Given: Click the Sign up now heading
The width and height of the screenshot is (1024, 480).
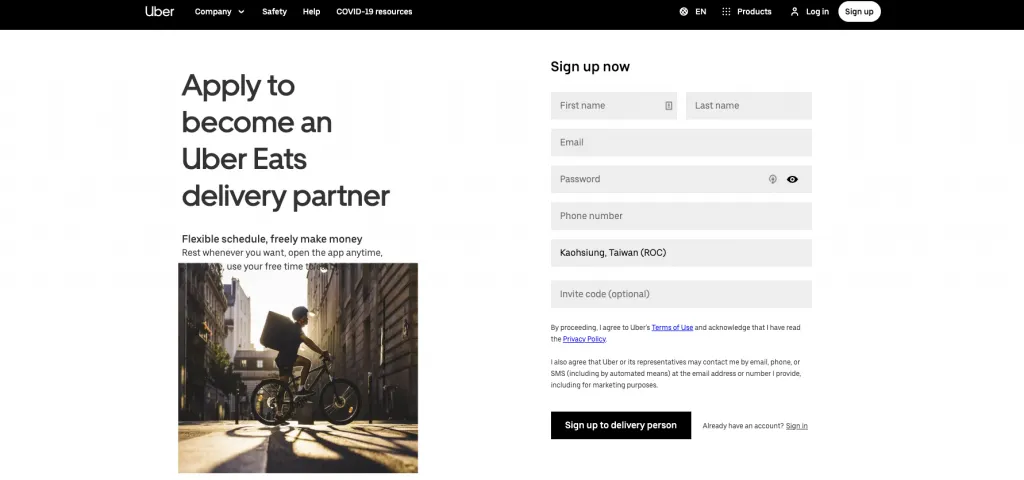Looking at the screenshot, I should click(x=590, y=67).
